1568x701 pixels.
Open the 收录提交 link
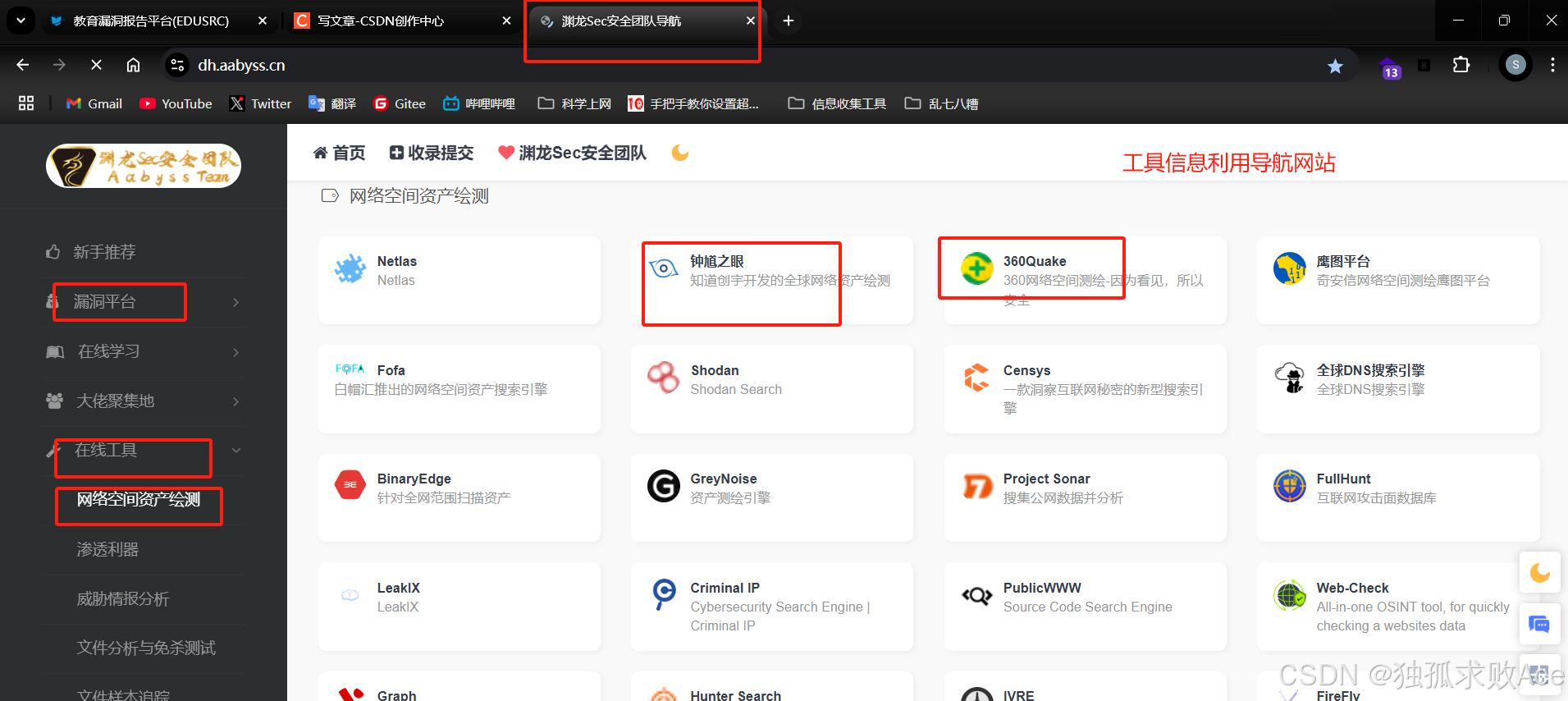coord(432,153)
